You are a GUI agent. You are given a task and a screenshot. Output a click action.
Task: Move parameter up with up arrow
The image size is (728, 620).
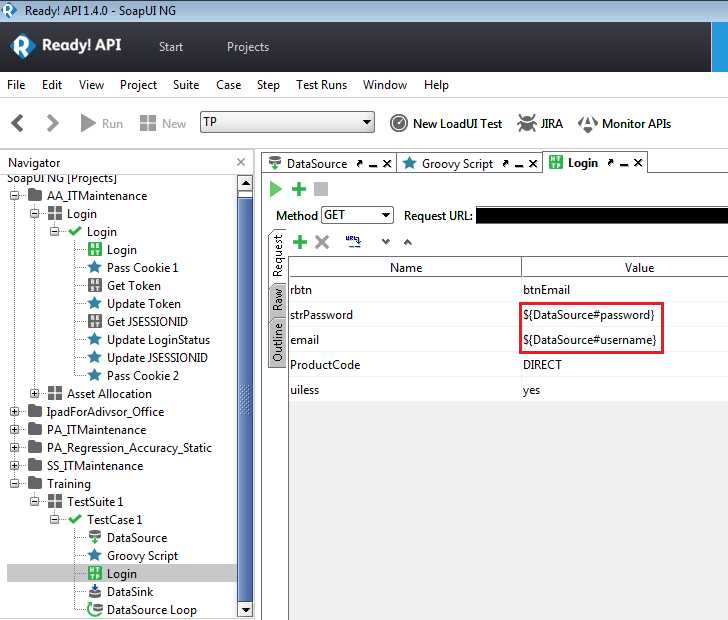(x=408, y=242)
